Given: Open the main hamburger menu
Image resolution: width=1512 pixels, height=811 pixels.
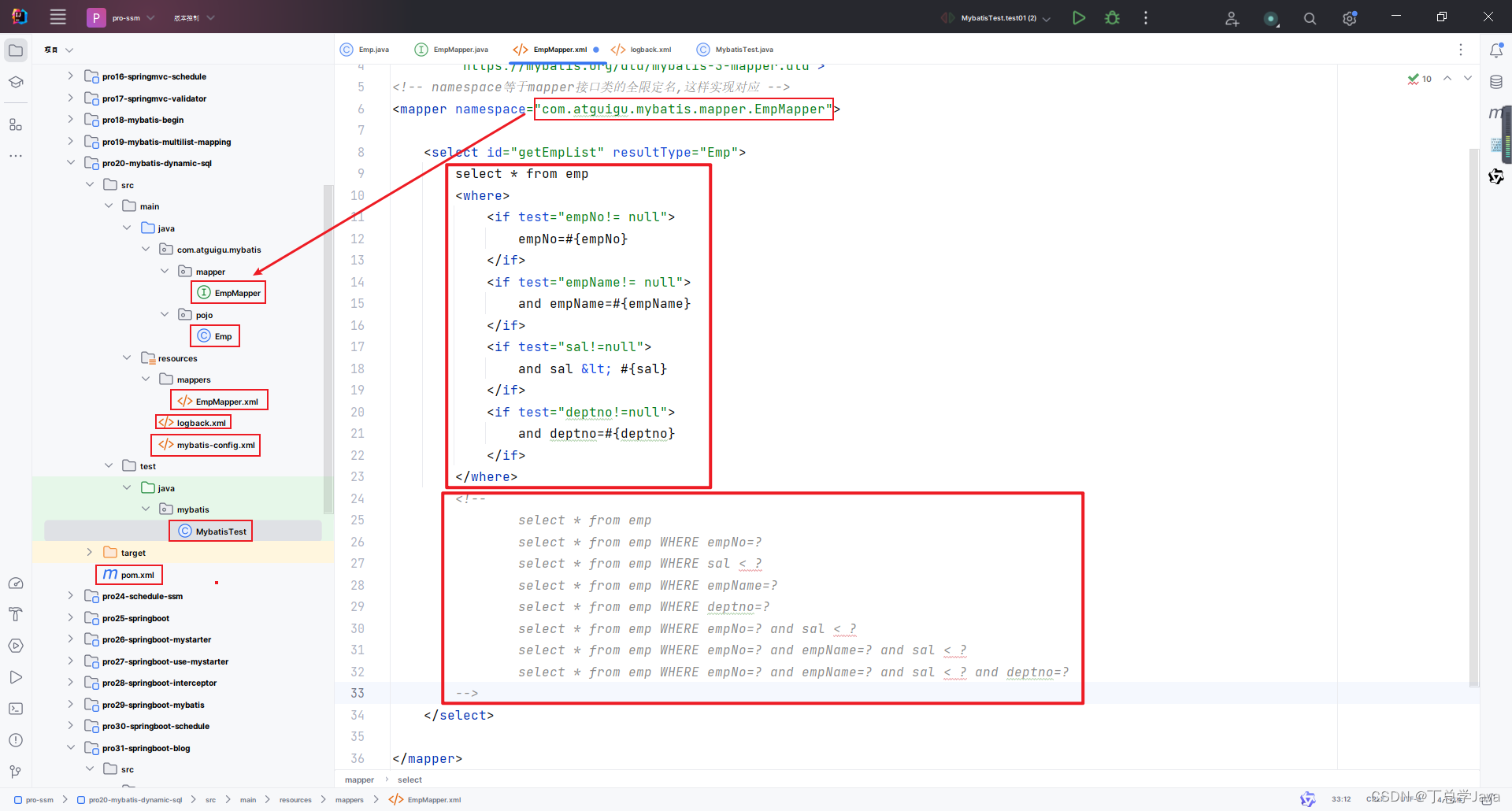Looking at the screenshot, I should [57, 17].
